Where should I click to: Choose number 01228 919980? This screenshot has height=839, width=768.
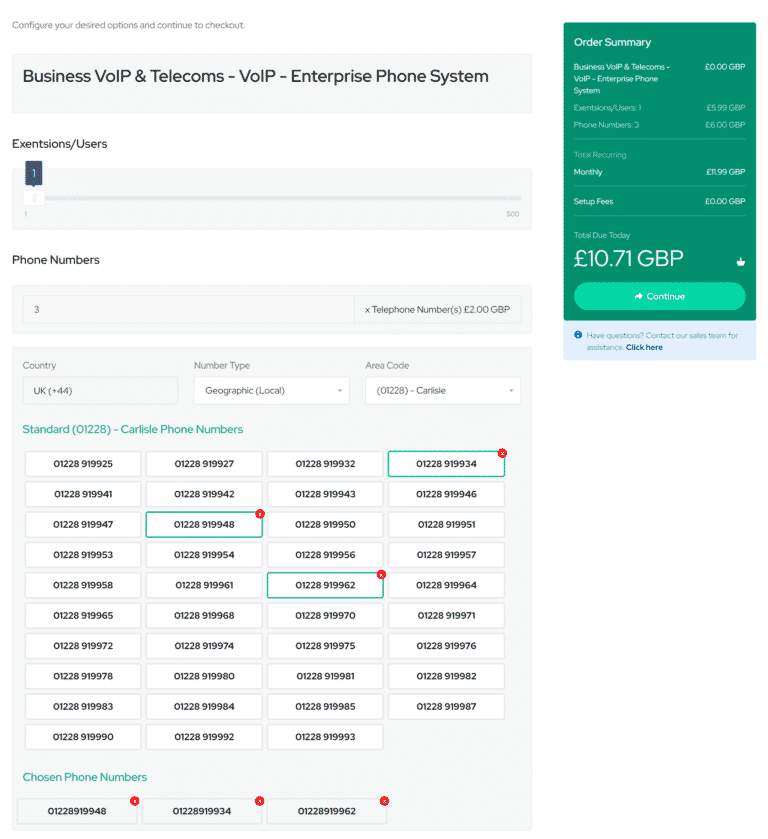[204, 676]
